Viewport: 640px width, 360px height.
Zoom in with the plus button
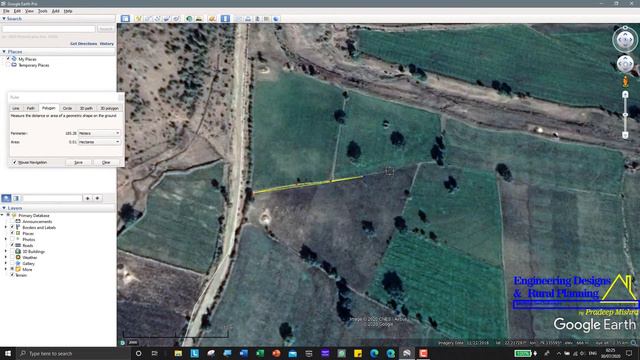point(625,95)
